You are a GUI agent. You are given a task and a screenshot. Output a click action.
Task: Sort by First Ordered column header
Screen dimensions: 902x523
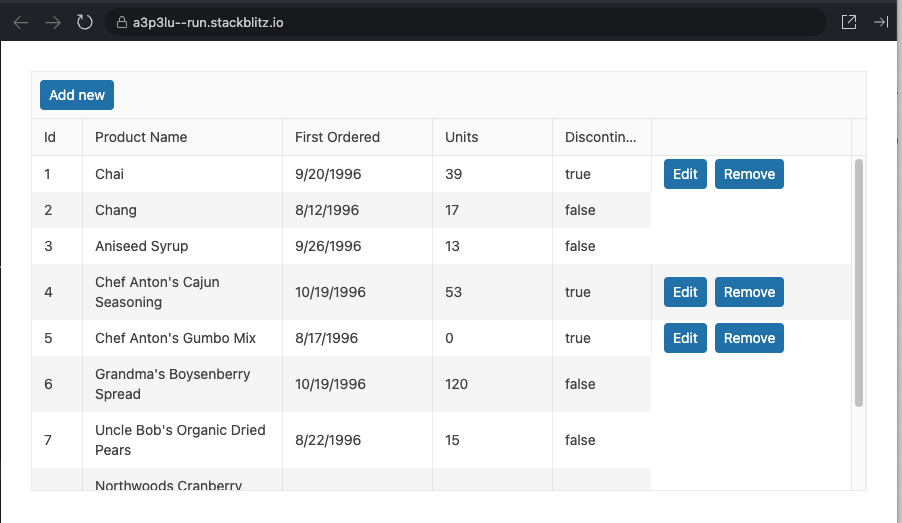(x=337, y=137)
